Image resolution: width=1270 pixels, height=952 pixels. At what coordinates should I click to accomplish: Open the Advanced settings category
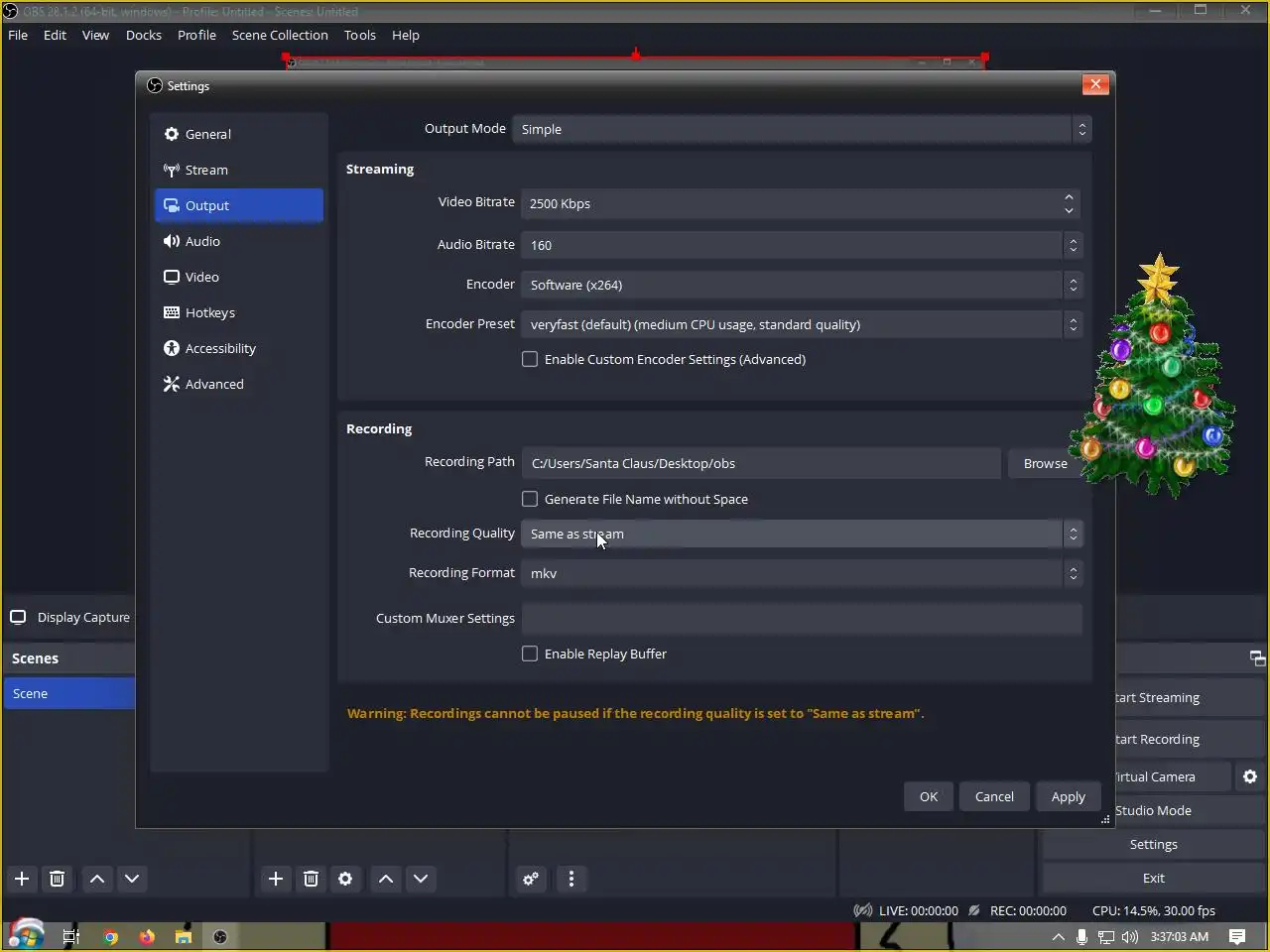(239, 384)
